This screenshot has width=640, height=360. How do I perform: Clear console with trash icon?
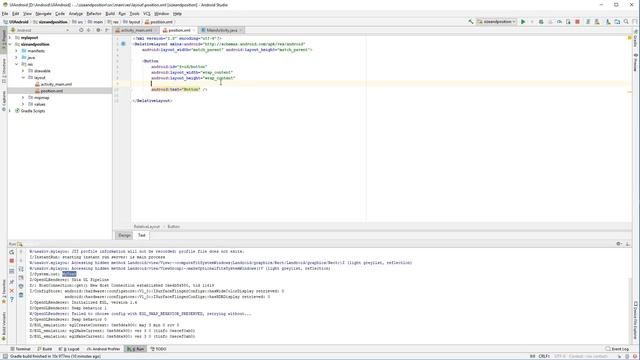tap(21, 295)
